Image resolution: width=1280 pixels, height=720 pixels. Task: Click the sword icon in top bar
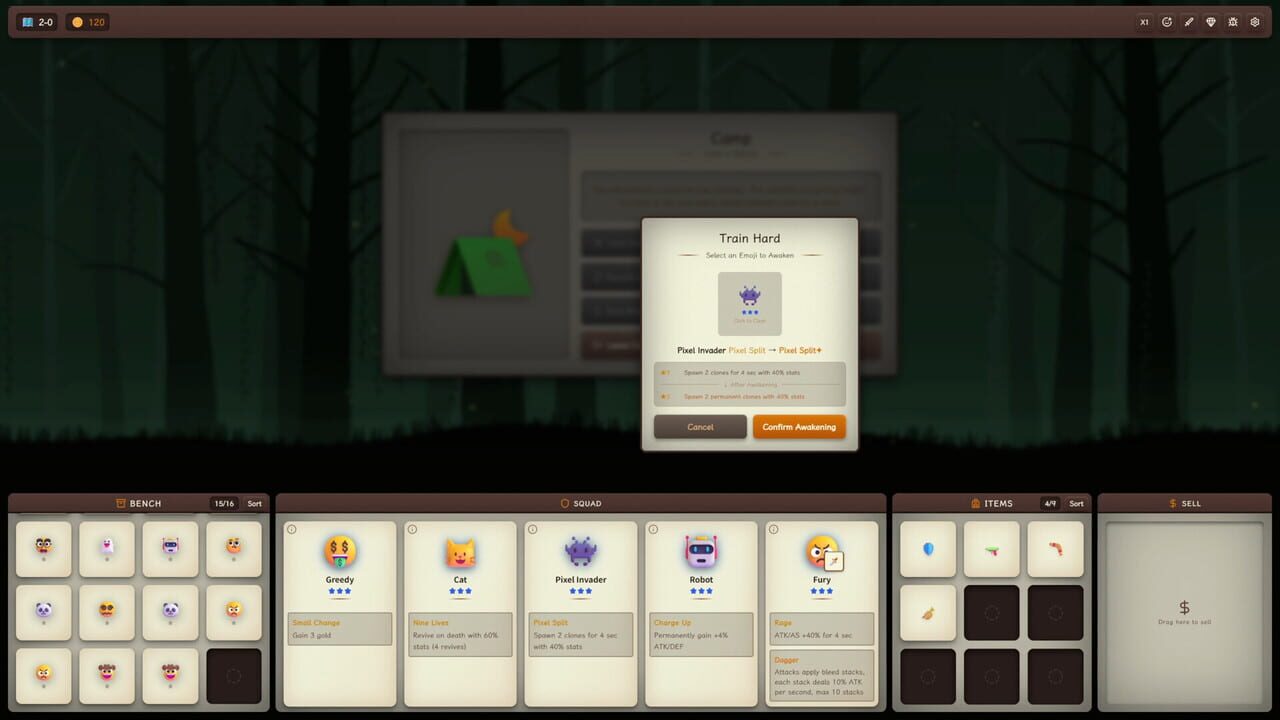(x=1189, y=22)
